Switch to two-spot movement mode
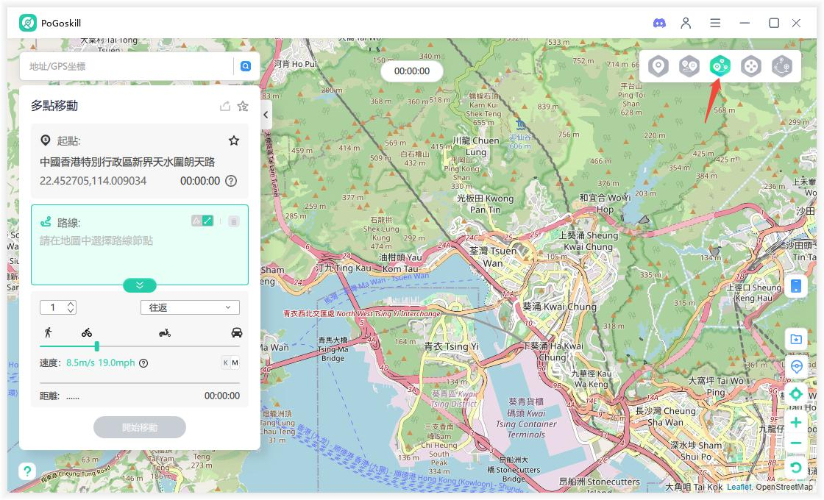This screenshot has height=500, width=824. point(689,67)
